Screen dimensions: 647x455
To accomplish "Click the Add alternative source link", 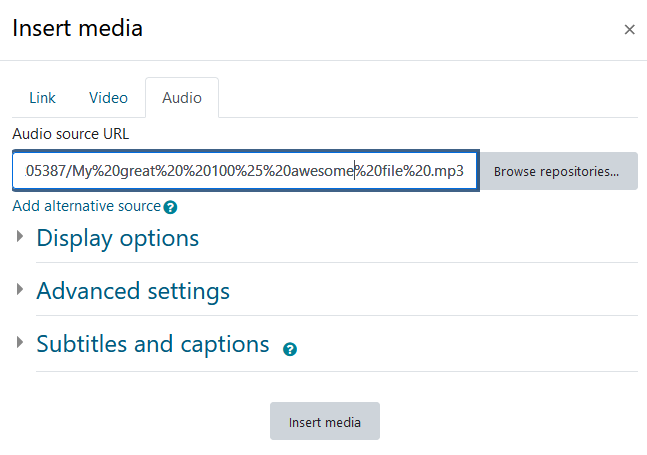I will 87,206.
